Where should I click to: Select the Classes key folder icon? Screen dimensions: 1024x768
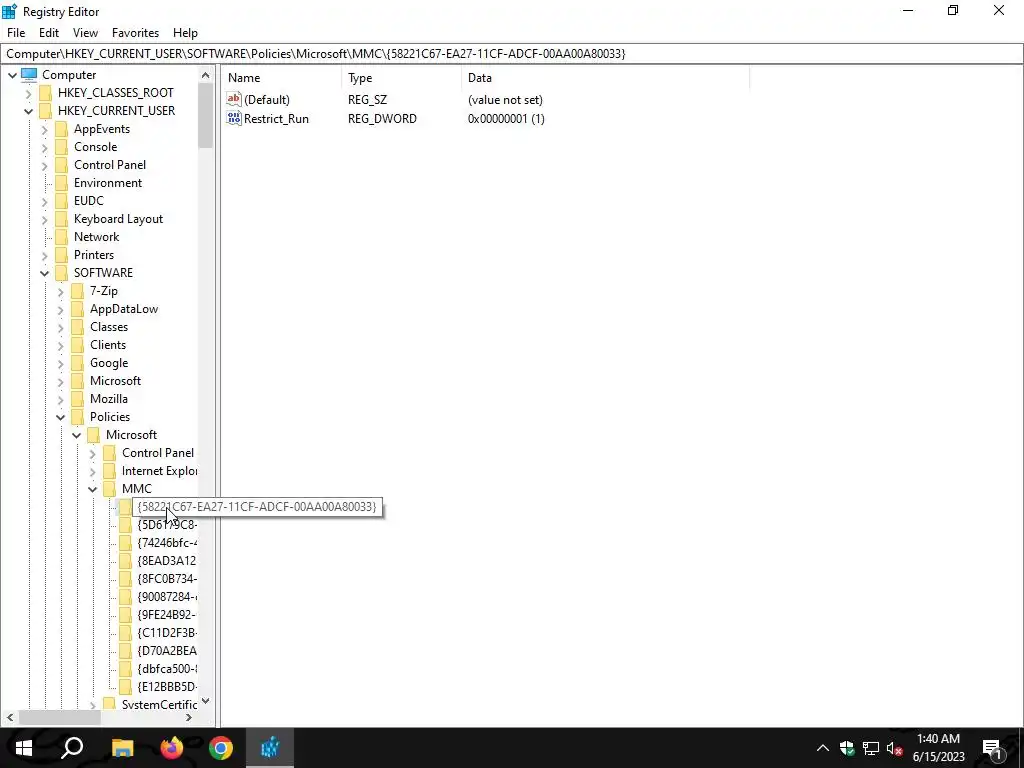78,327
